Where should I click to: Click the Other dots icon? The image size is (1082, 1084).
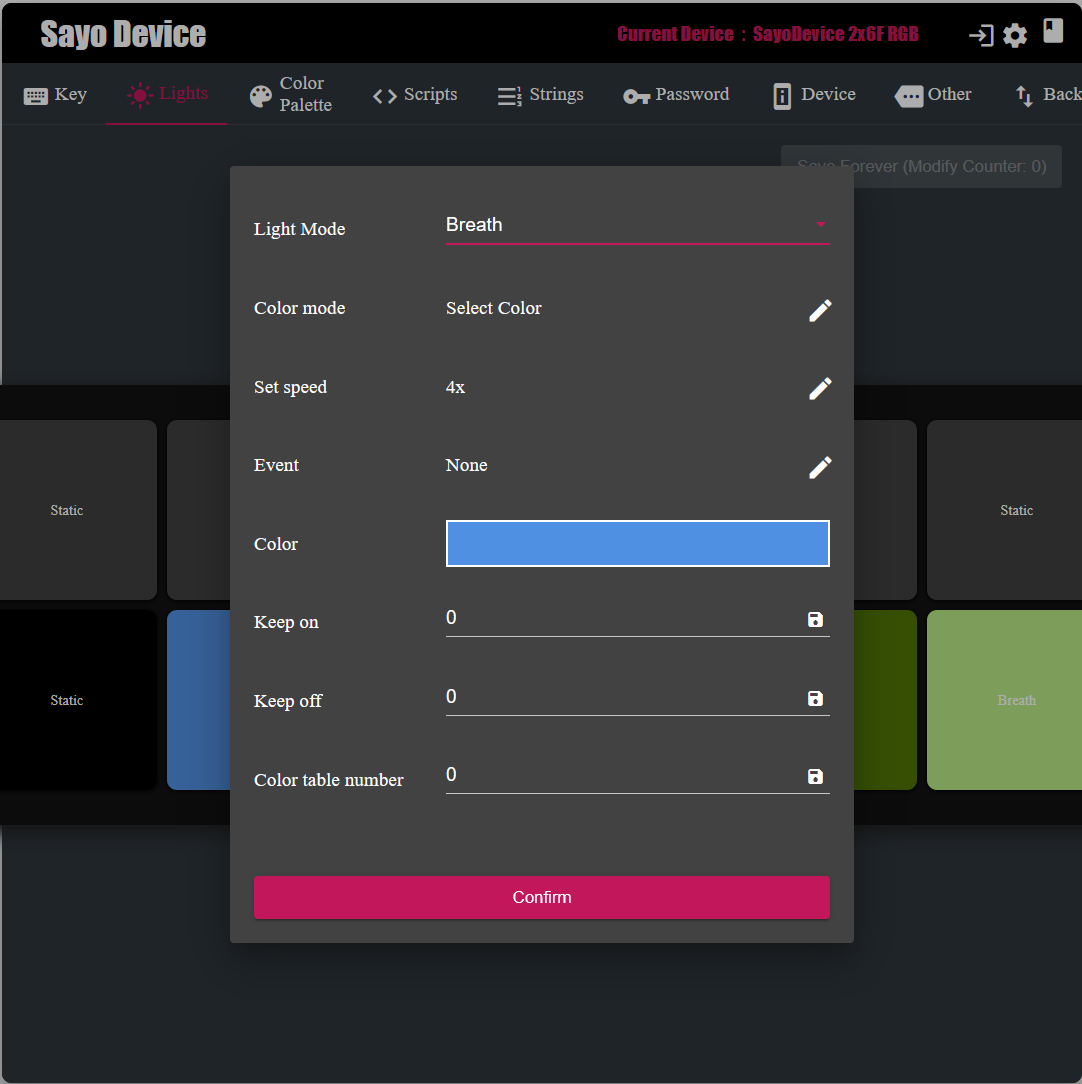pos(908,96)
